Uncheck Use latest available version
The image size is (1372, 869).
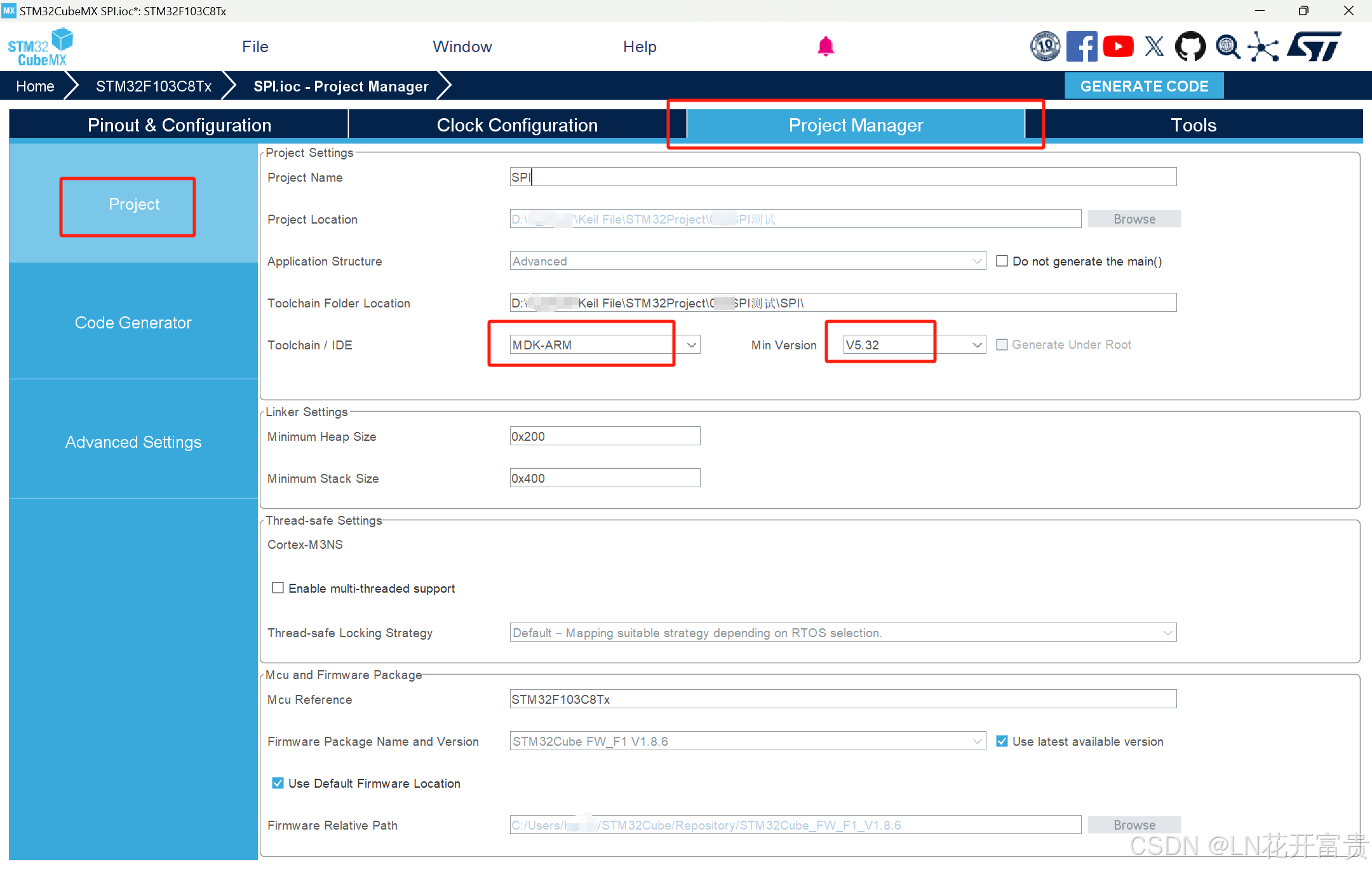pos(1002,741)
